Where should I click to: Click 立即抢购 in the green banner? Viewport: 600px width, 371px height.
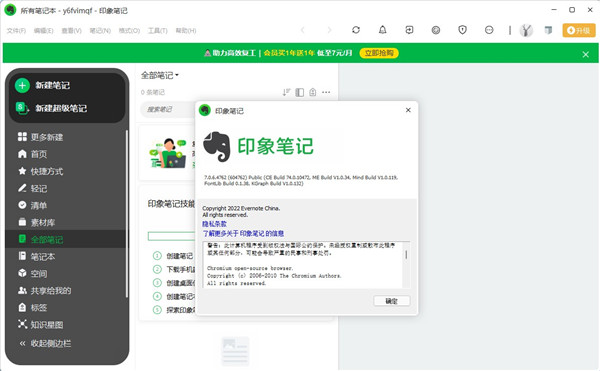coord(379,53)
